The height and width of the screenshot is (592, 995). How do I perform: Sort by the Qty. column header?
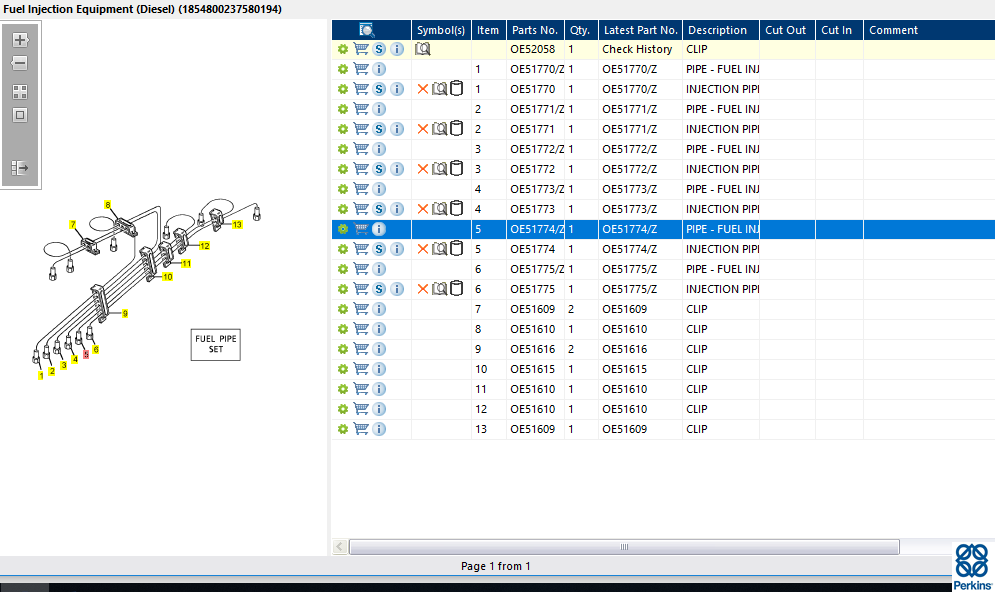click(x=580, y=30)
